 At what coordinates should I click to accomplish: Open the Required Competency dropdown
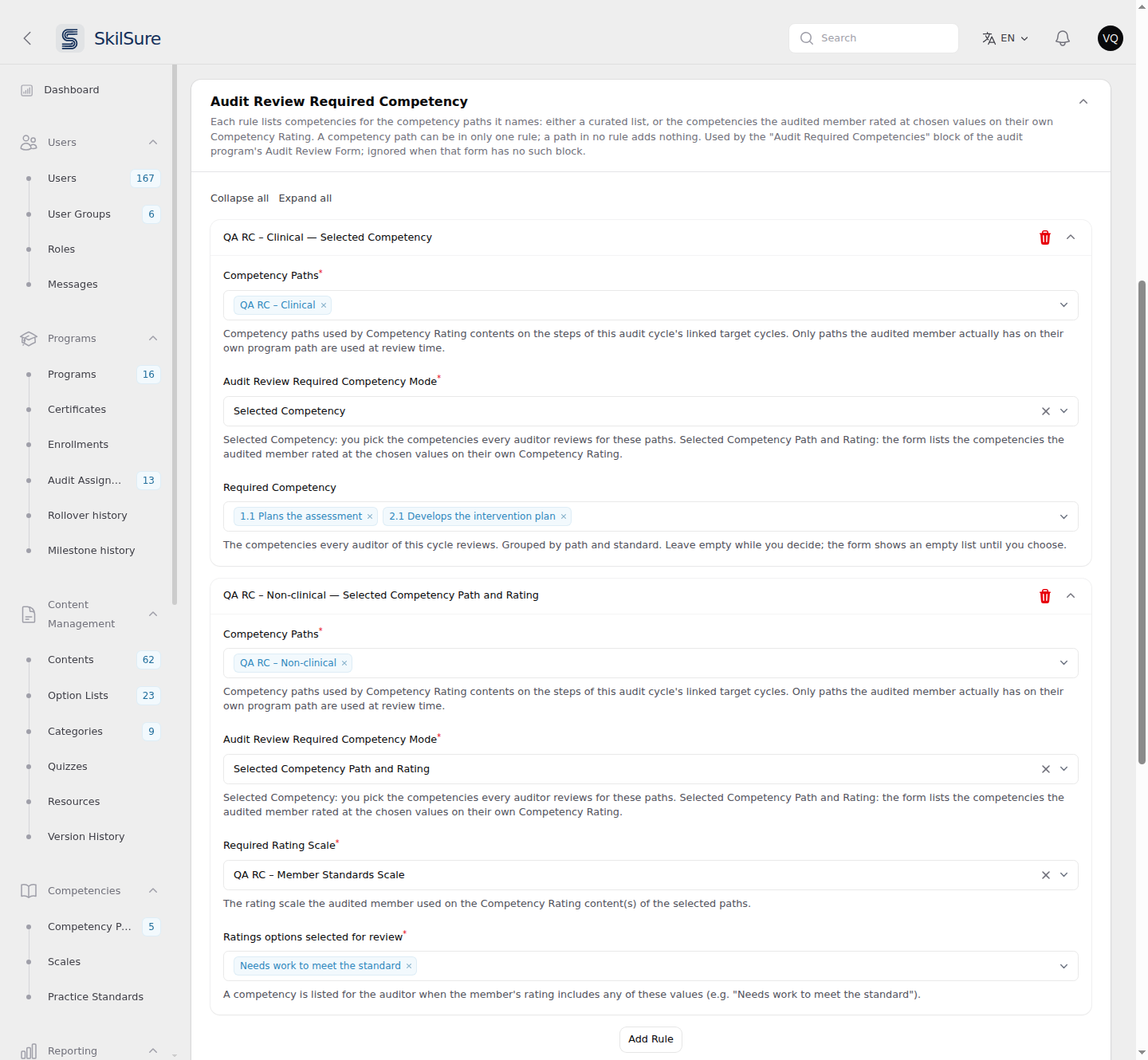(1063, 516)
